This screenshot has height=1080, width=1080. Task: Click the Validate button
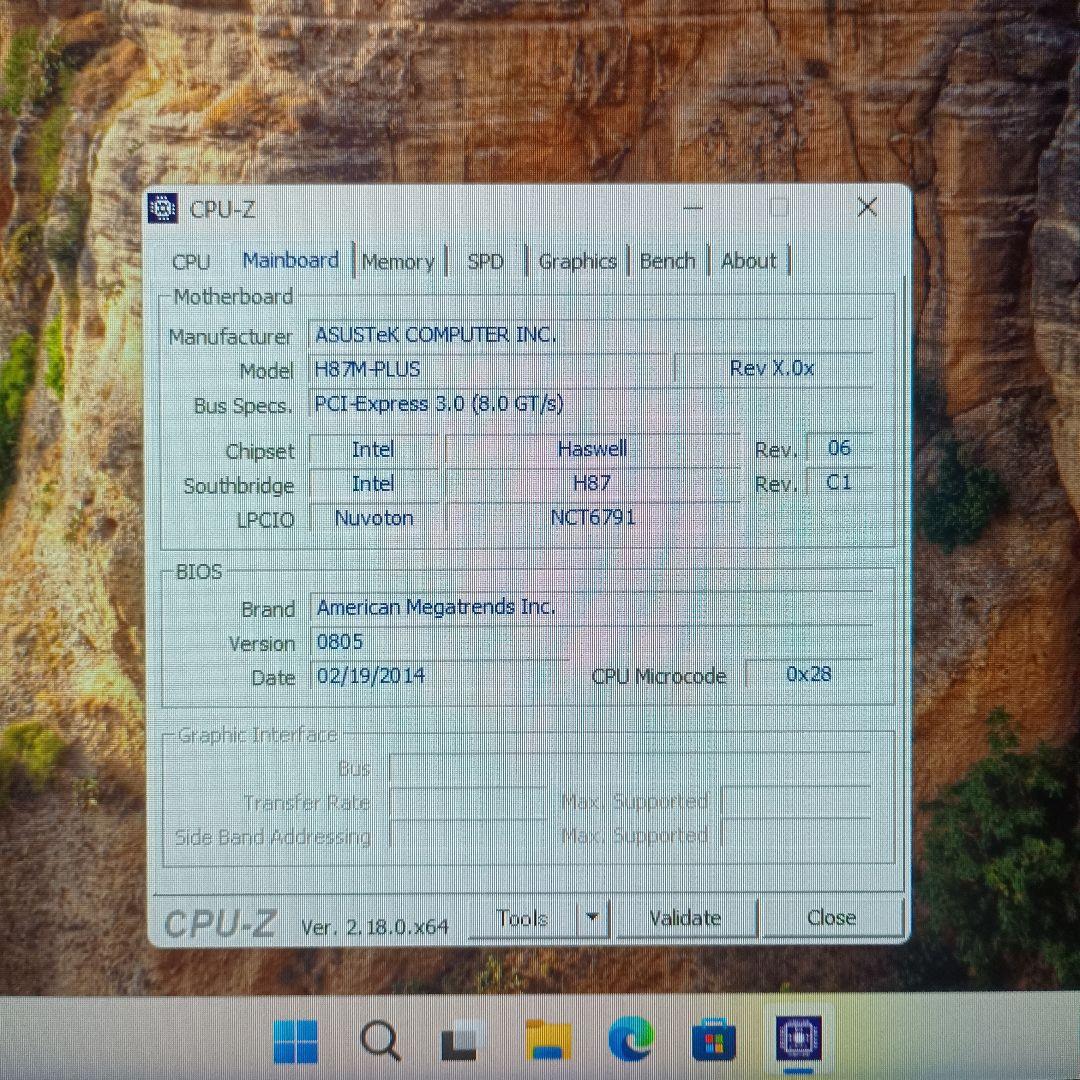tap(685, 918)
